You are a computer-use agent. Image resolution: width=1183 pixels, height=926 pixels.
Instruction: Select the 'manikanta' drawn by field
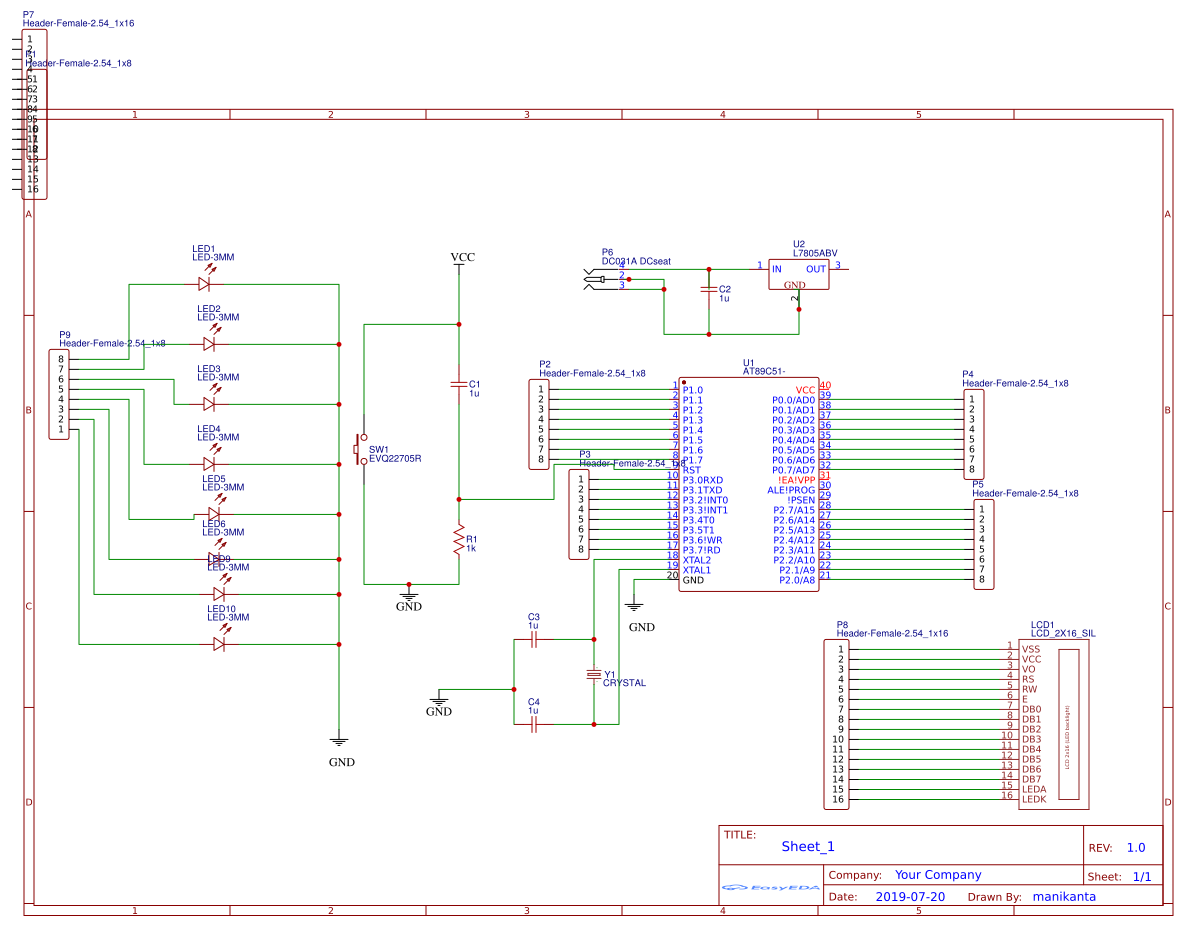click(x=1064, y=897)
